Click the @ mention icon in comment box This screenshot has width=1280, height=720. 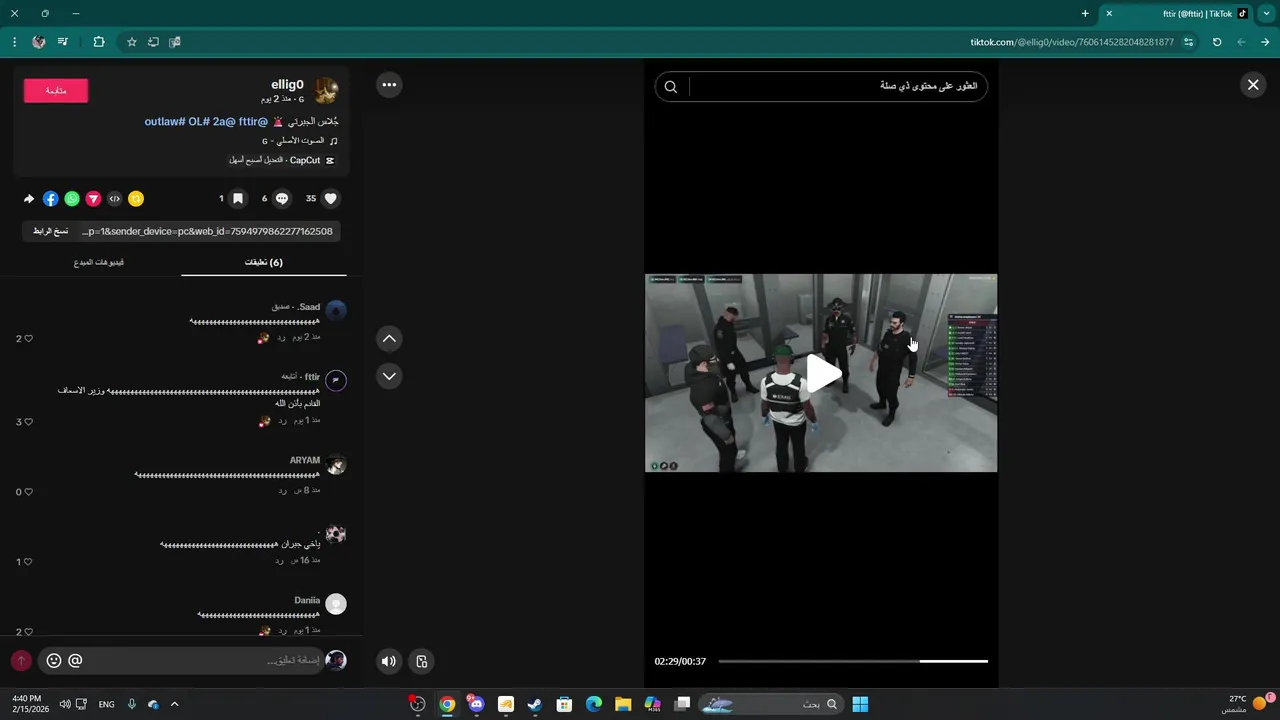pos(75,661)
